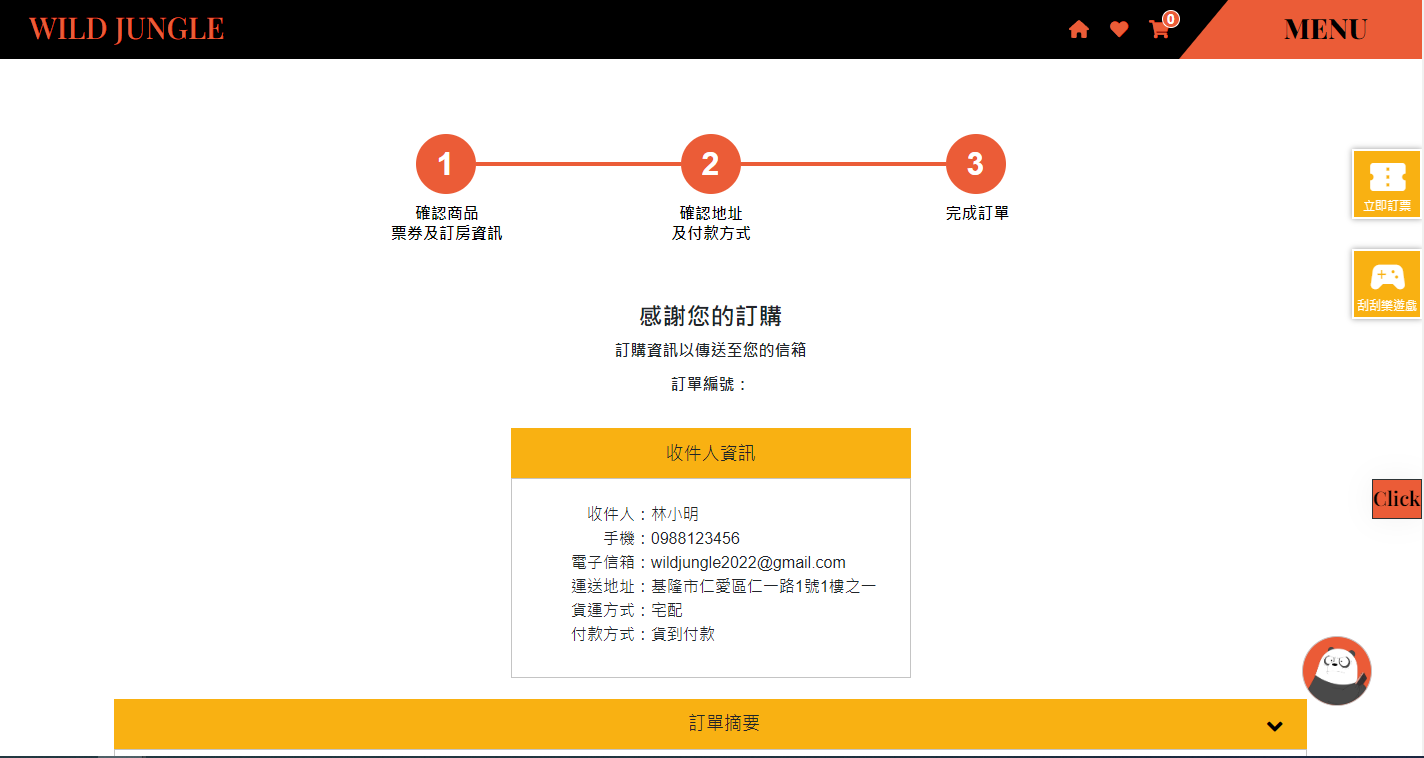Image resolution: width=1424 pixels, height=758 pixels.
Task: Open the panda chat assistant
Action: pyautogui.click(x=1337, y=671)
